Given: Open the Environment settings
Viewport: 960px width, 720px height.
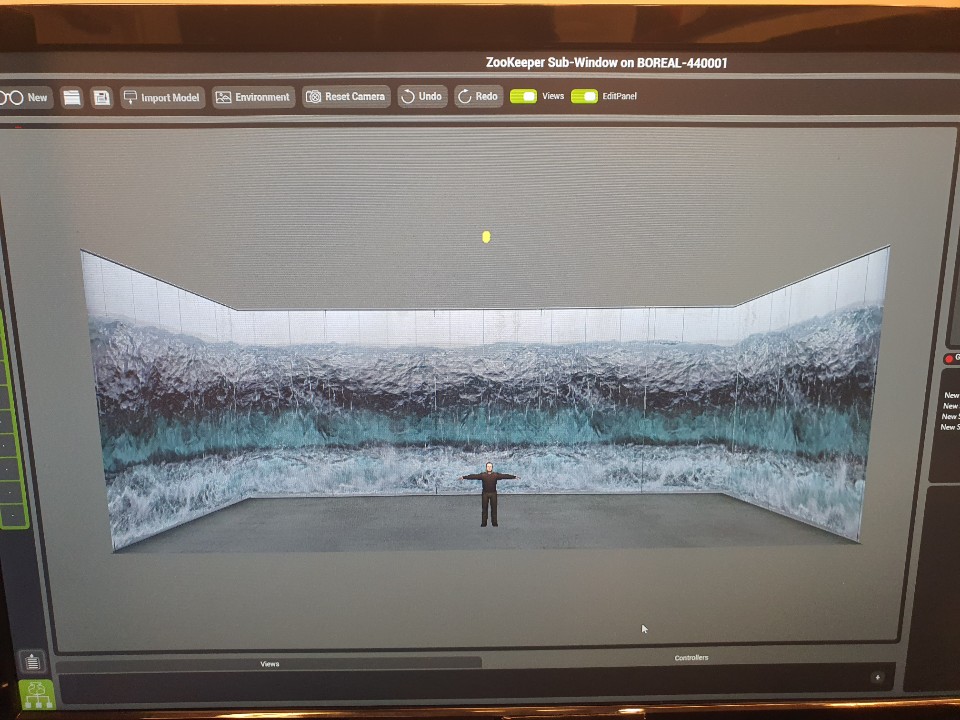Looking at the screenshot, I should point(253,97).
